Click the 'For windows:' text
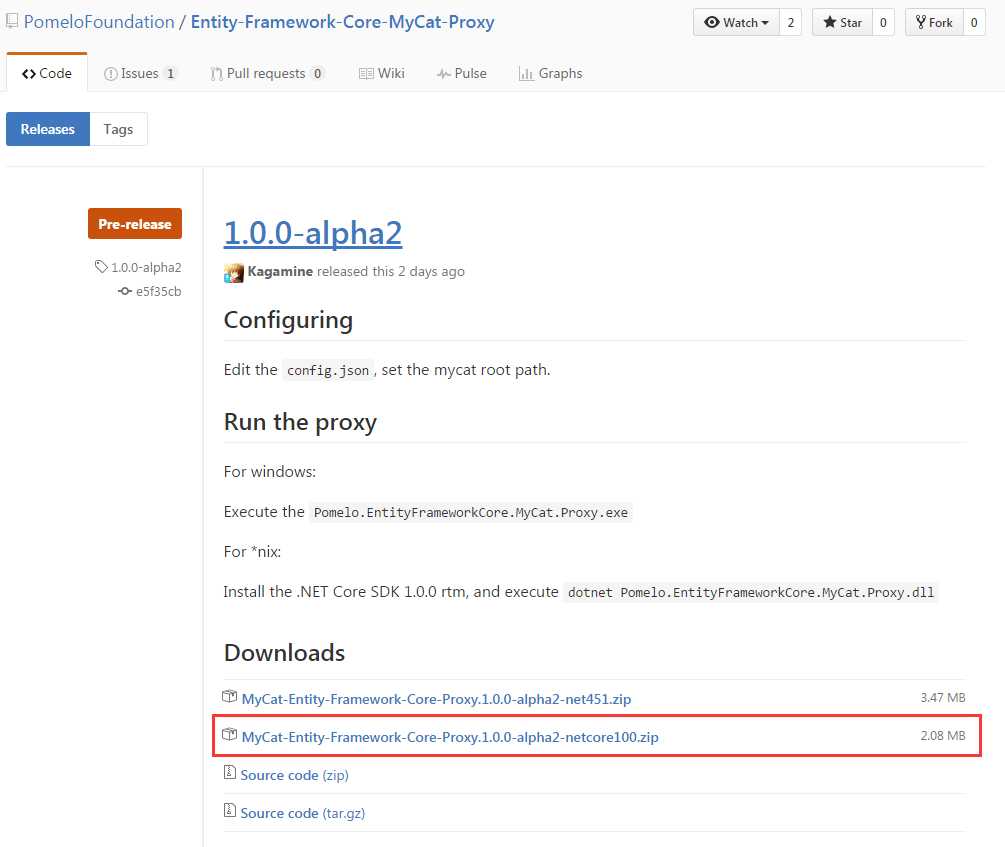This screenshot has width=1005, height=847. pyautogui.click(x=270, y=472)
